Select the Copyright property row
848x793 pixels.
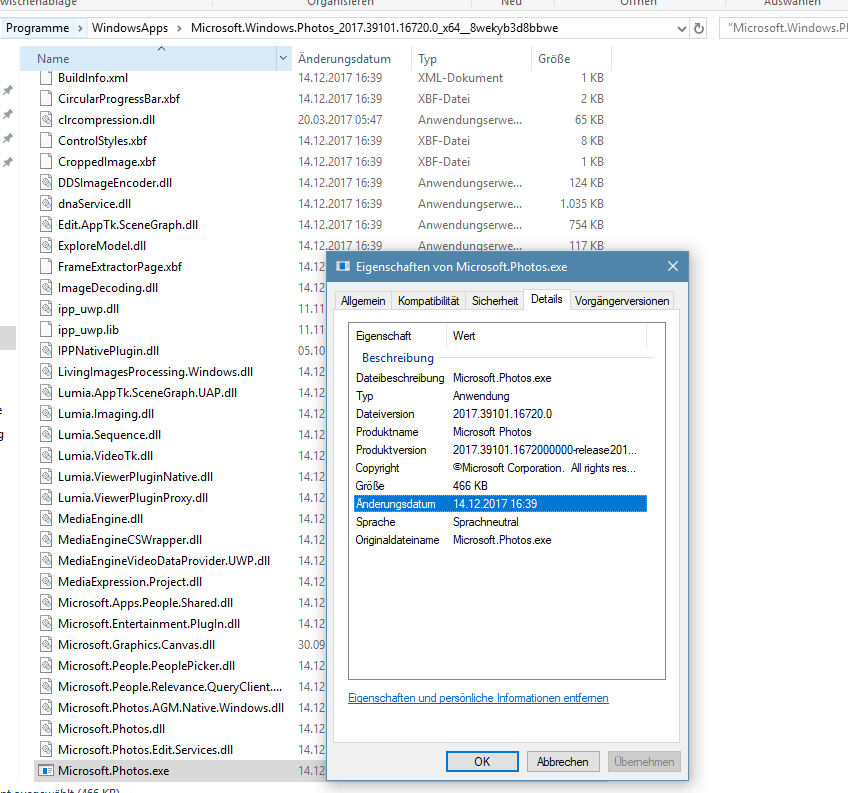click(x=500, y=468)
